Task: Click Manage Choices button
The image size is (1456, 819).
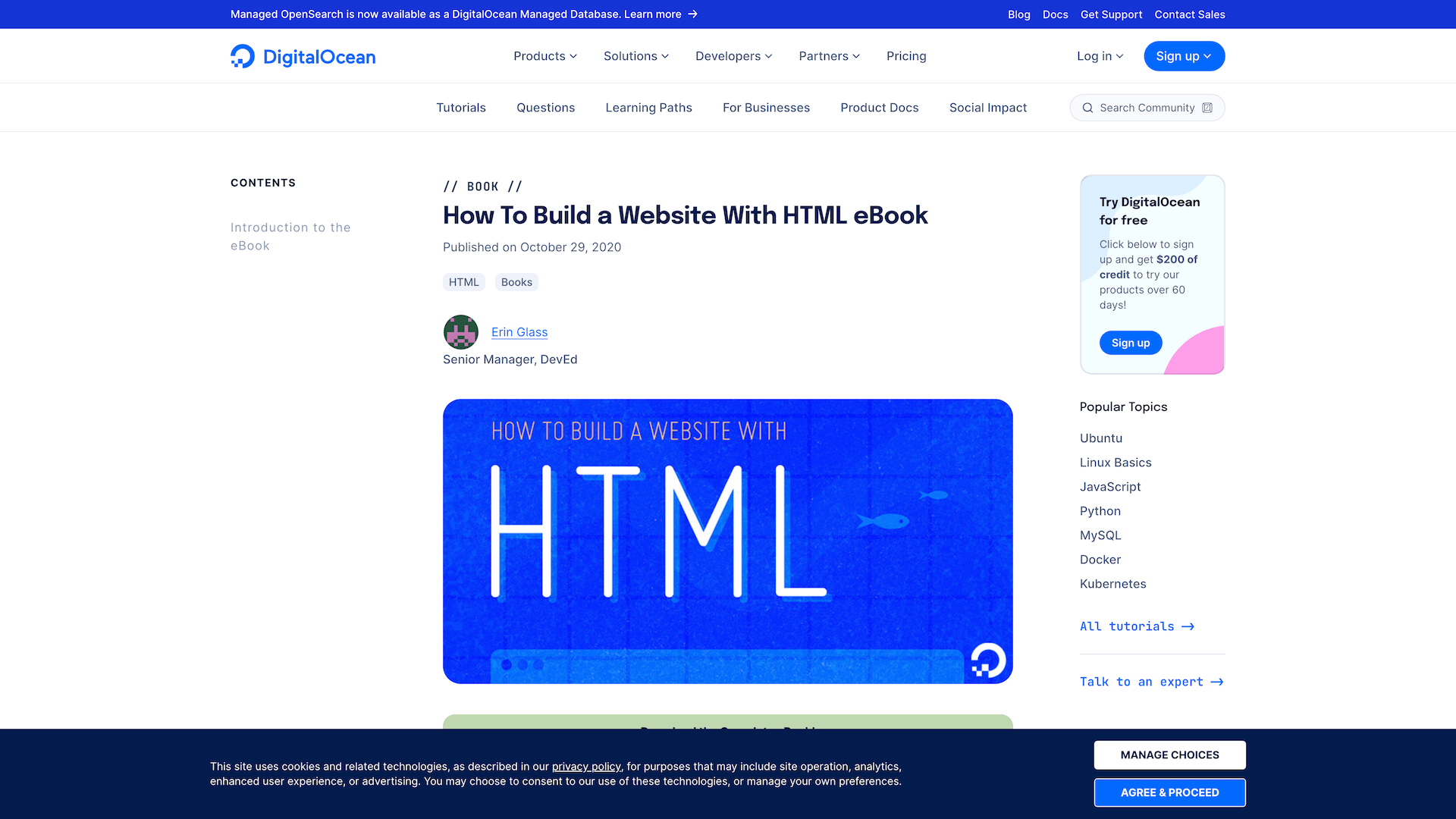Action: point(1169,755)
